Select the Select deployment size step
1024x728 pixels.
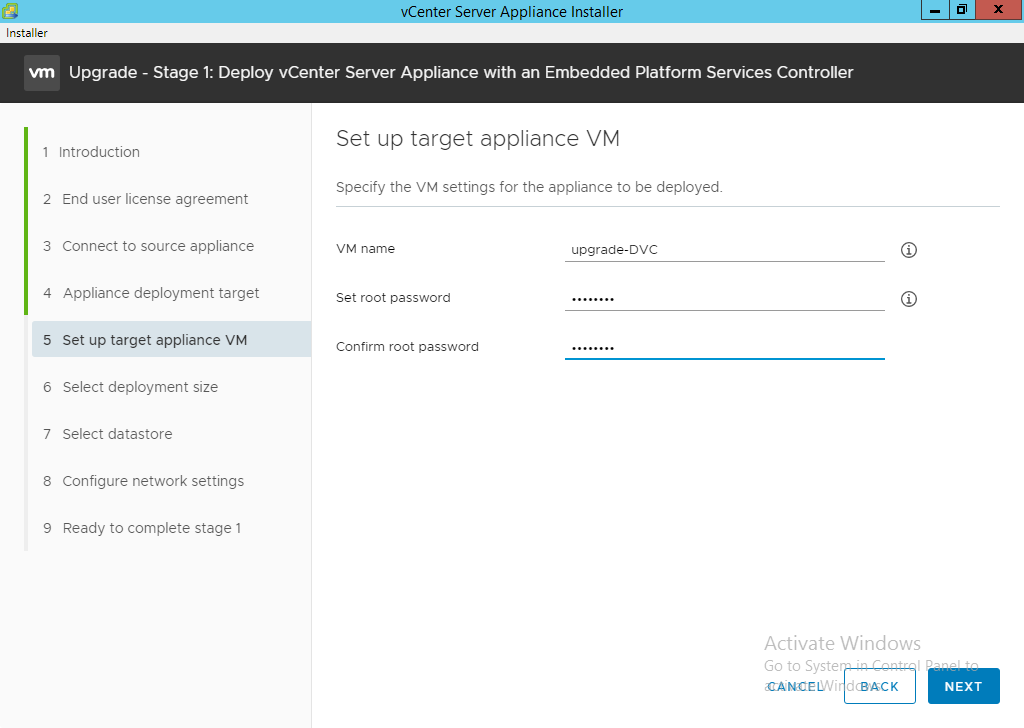pyautogui.click(x=131, y=387)
